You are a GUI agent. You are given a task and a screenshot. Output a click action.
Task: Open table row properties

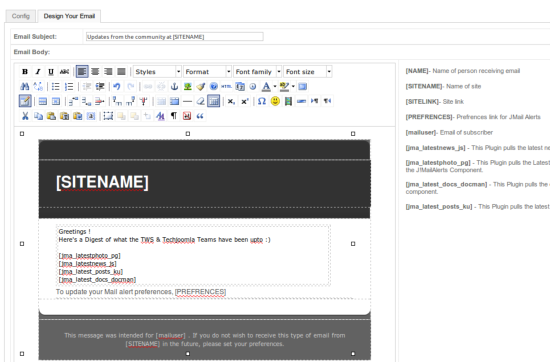tap(42, 101)
